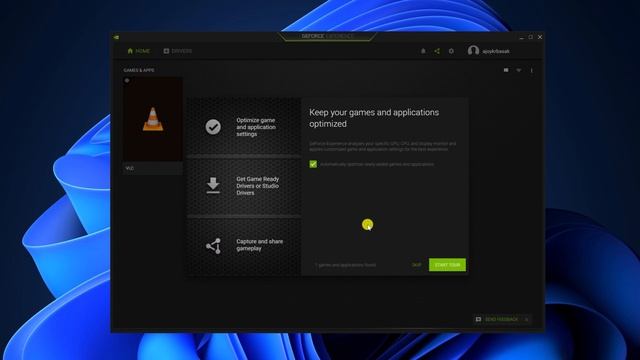Minimize the GeForce Experience window
The width and height of the screenshot is (640, 360).
521,37
